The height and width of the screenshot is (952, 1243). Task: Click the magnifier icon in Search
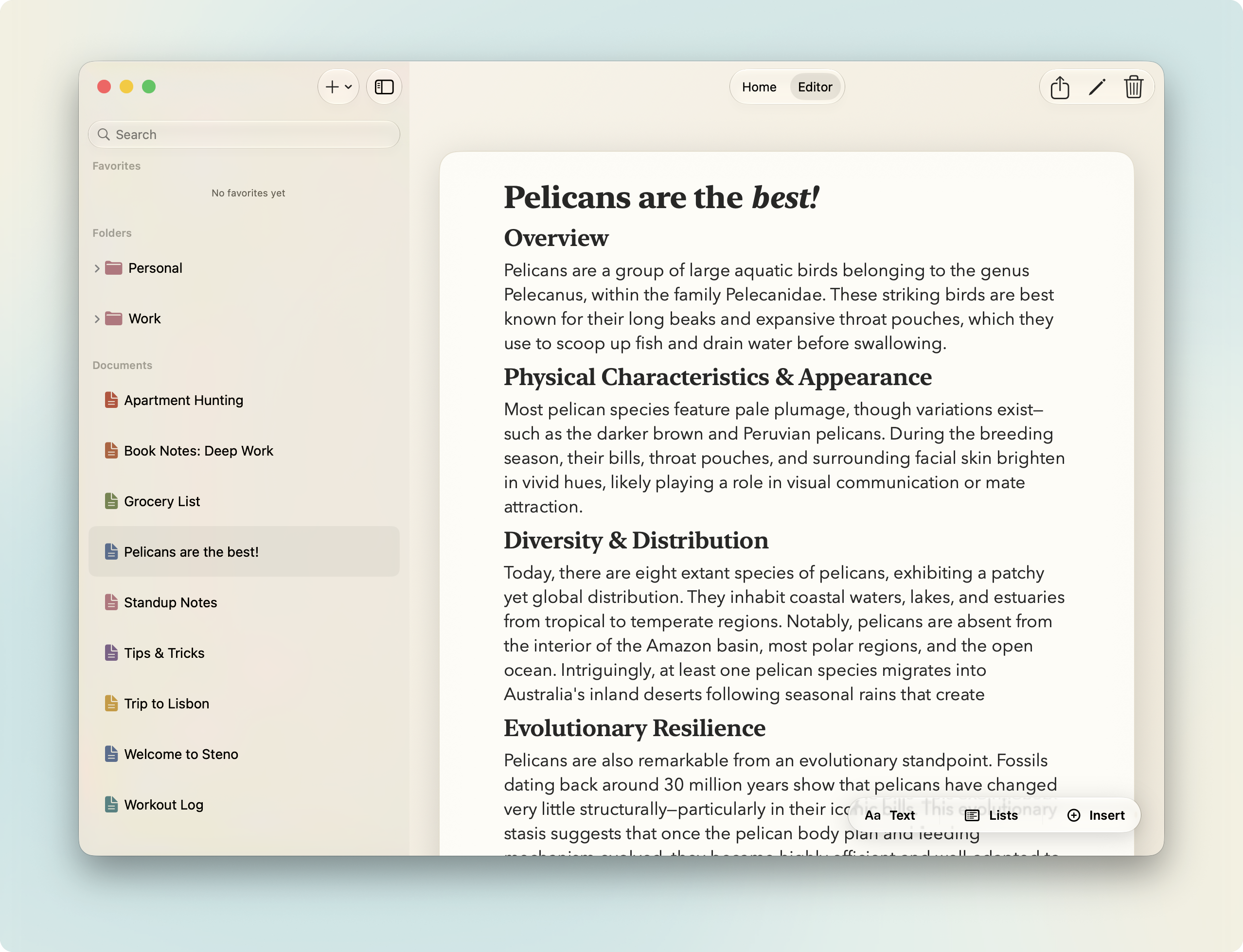click(x=104, y=134)
